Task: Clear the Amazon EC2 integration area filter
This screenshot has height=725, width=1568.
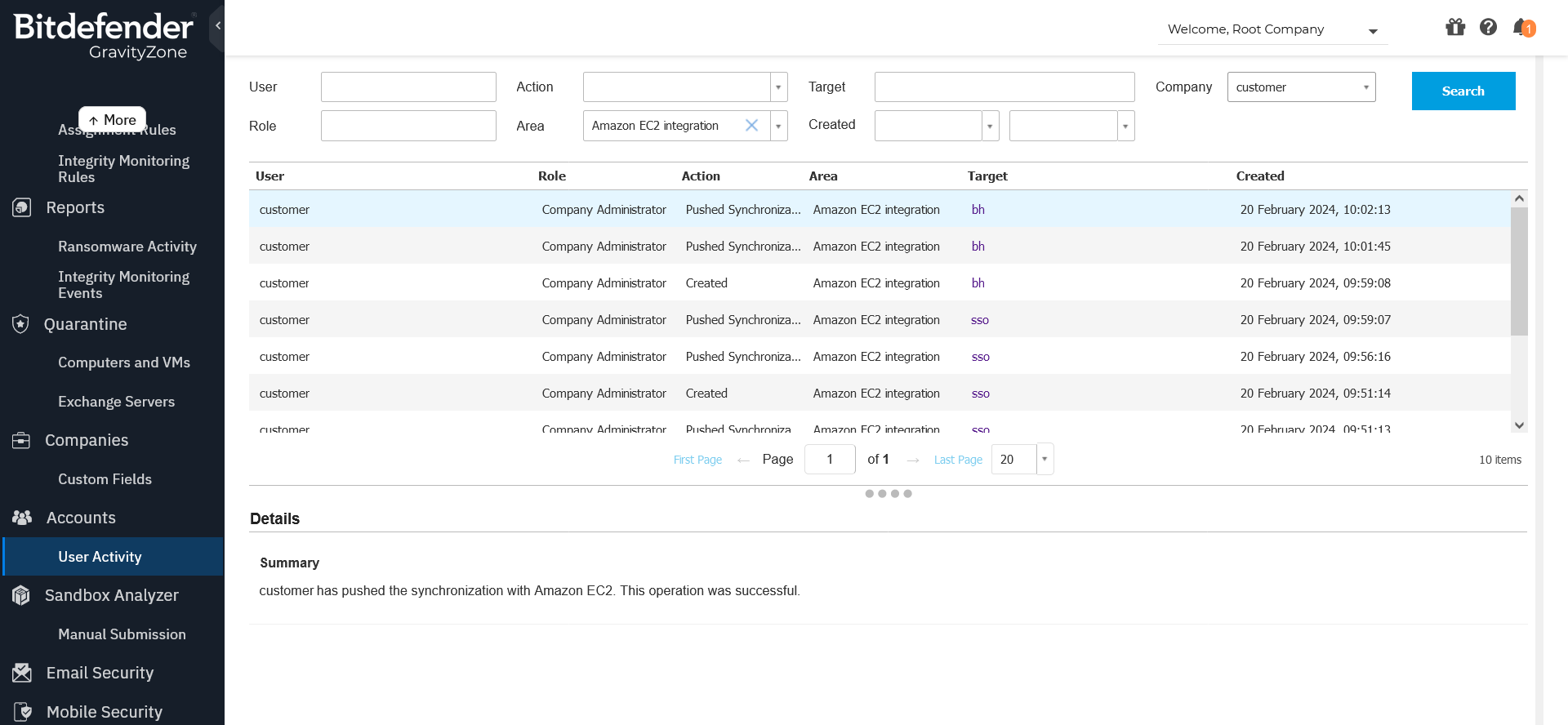Action: 752,126
